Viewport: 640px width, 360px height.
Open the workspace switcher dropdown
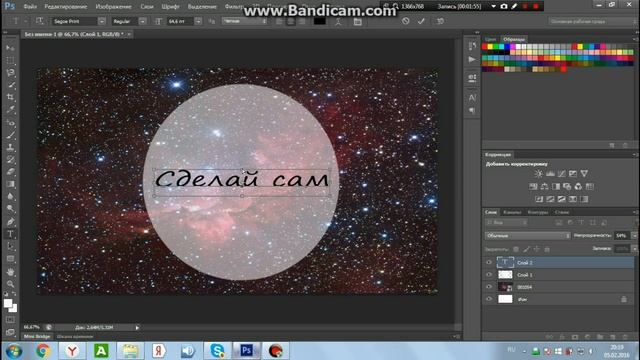(x=593, y=21)
